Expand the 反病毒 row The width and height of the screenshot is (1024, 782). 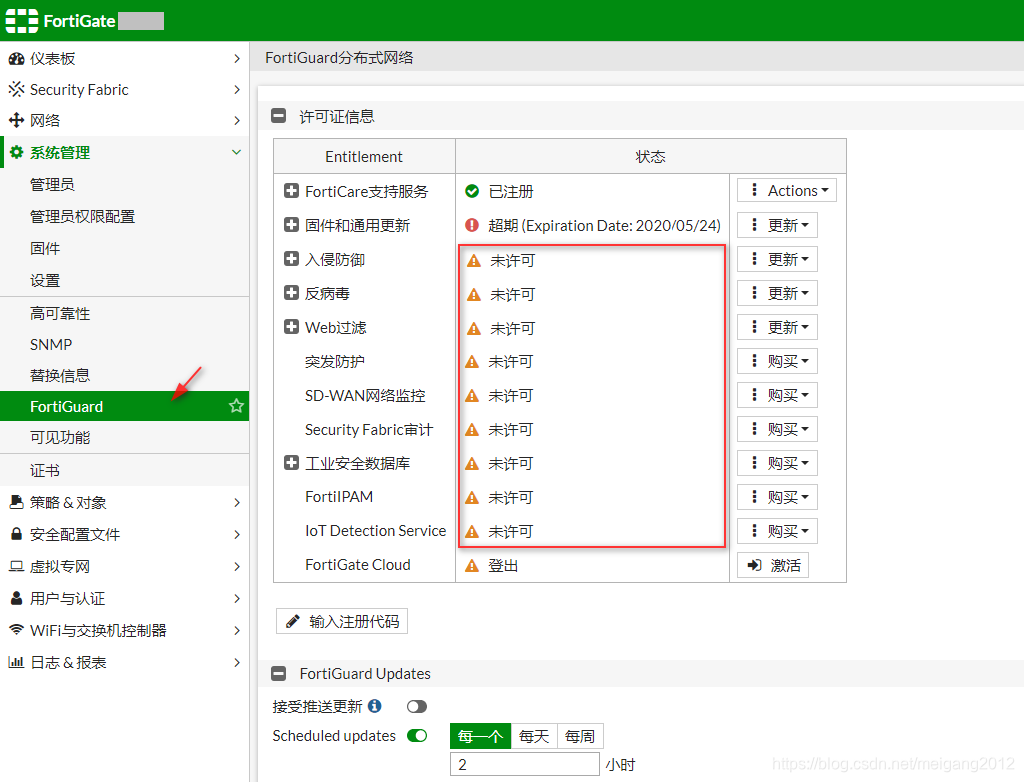(x=291, y=293)
